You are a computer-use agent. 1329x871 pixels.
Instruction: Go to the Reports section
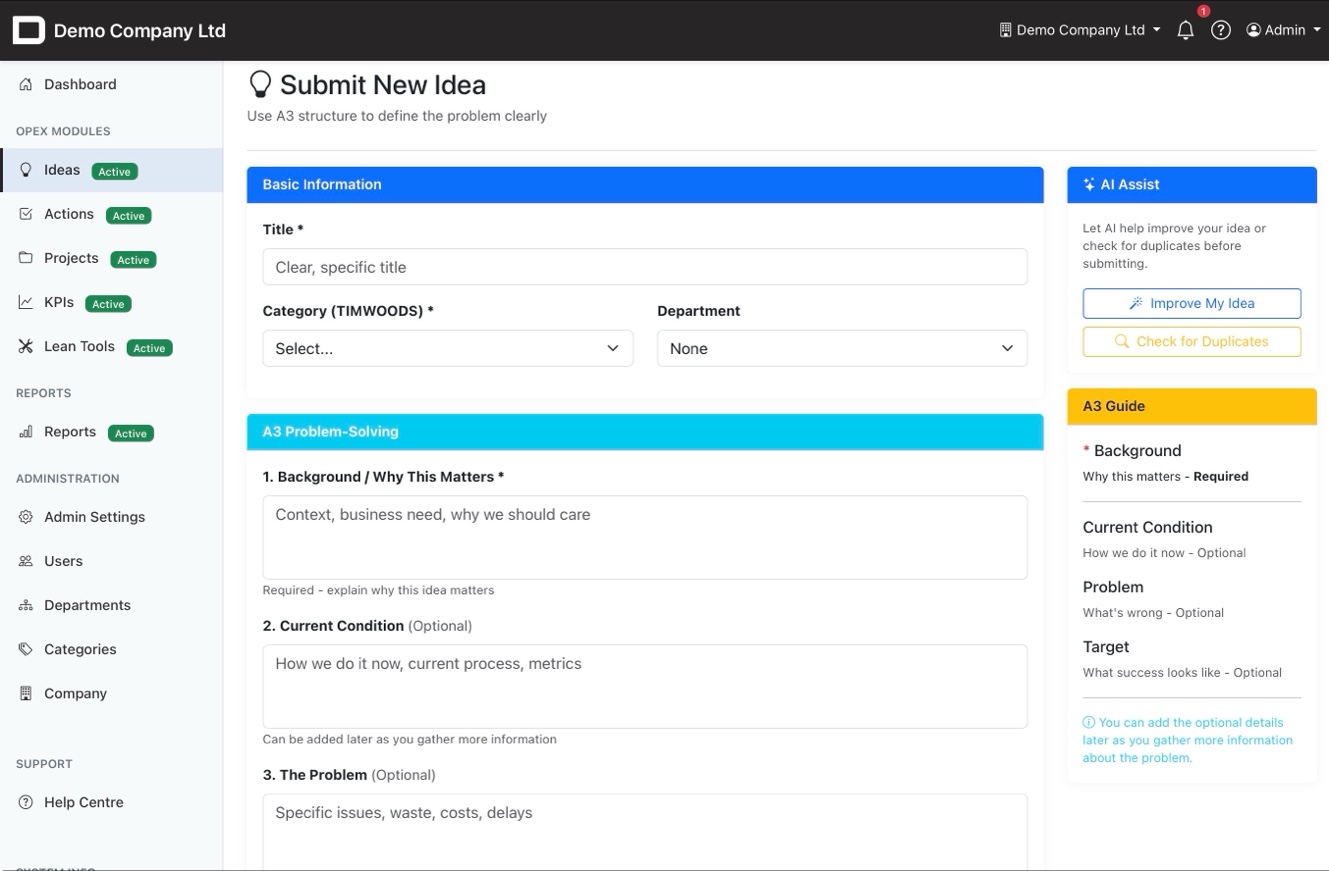click(x=69, y=431)
